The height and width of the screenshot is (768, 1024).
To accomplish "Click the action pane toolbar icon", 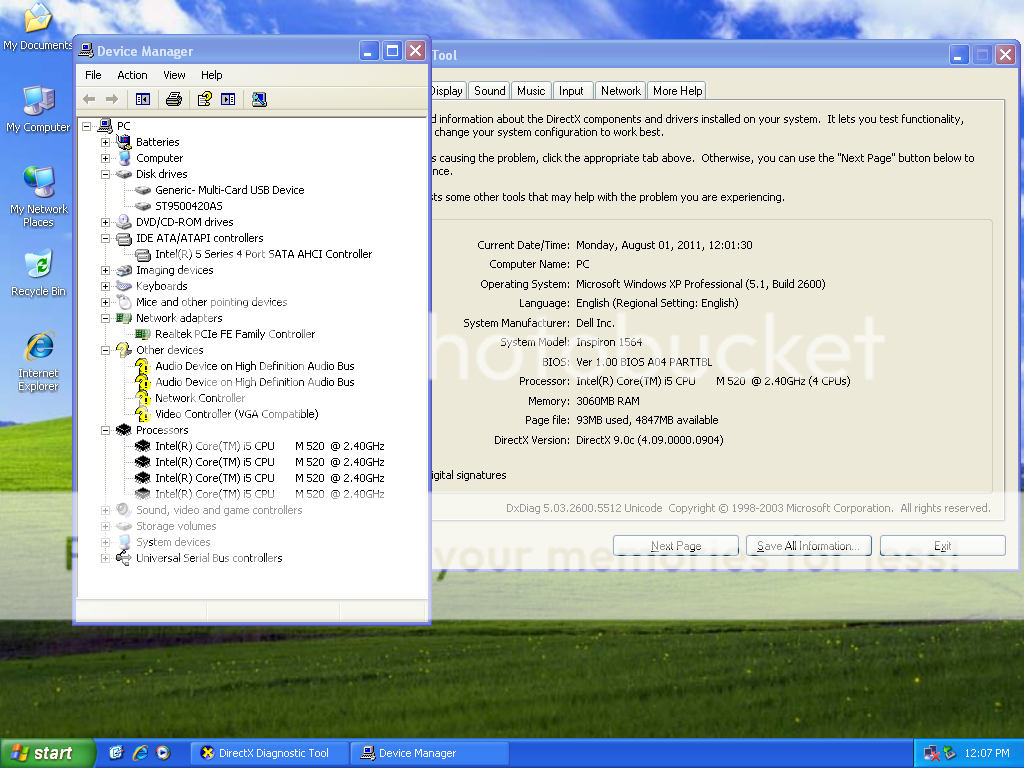I will [228, 99].
